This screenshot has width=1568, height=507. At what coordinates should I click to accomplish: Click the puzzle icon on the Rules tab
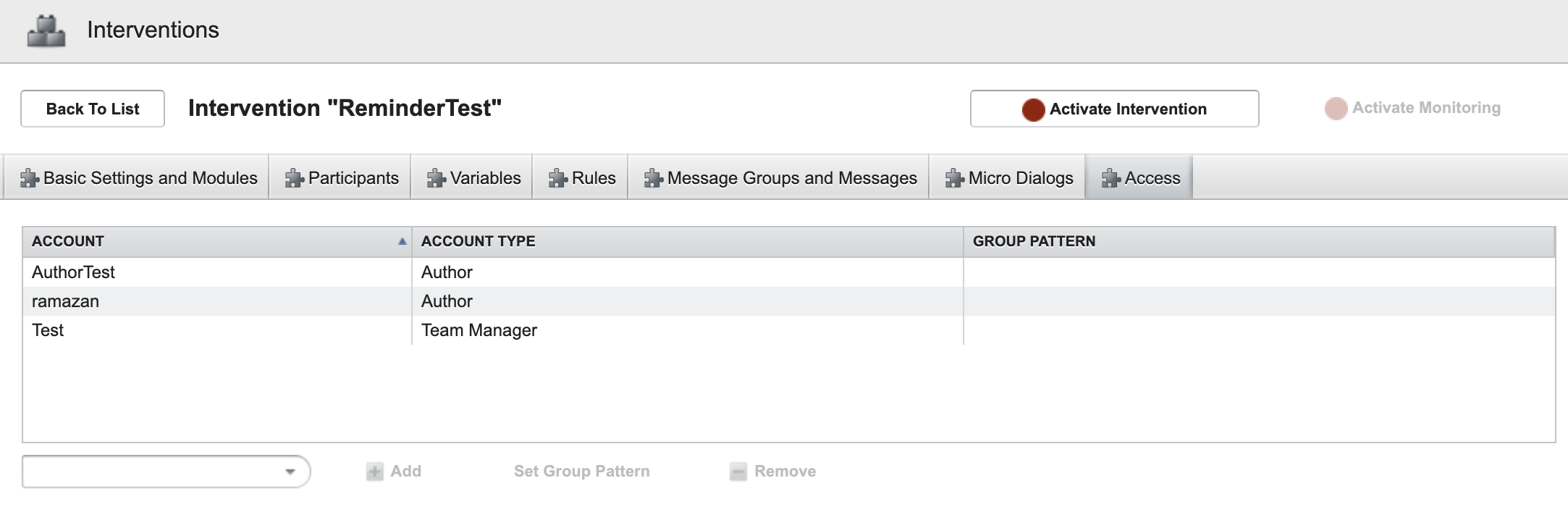[557, 178]
